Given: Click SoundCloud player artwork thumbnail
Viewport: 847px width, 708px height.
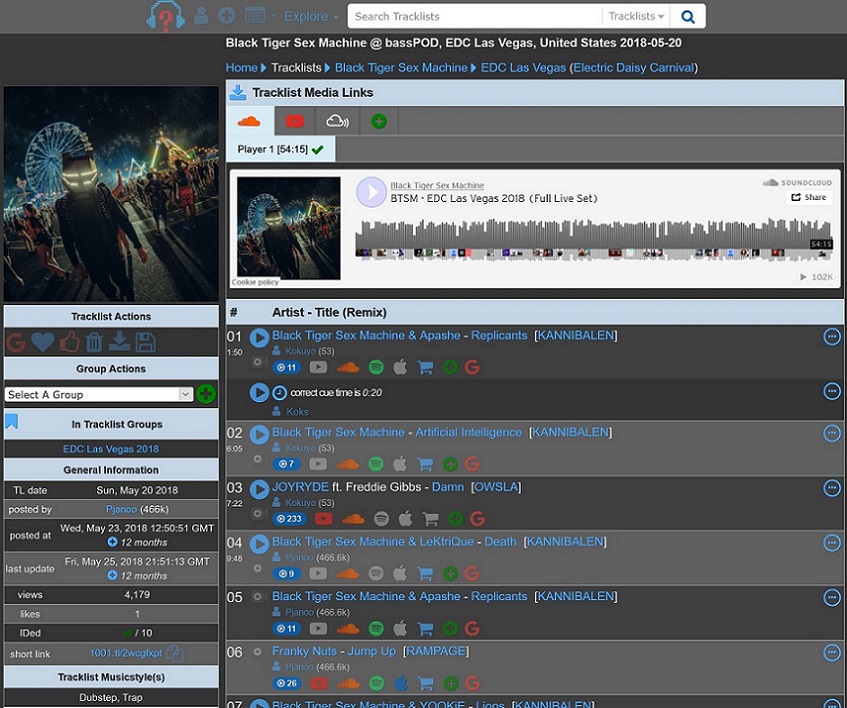Looking at the screenshot, I should [288, 228].
